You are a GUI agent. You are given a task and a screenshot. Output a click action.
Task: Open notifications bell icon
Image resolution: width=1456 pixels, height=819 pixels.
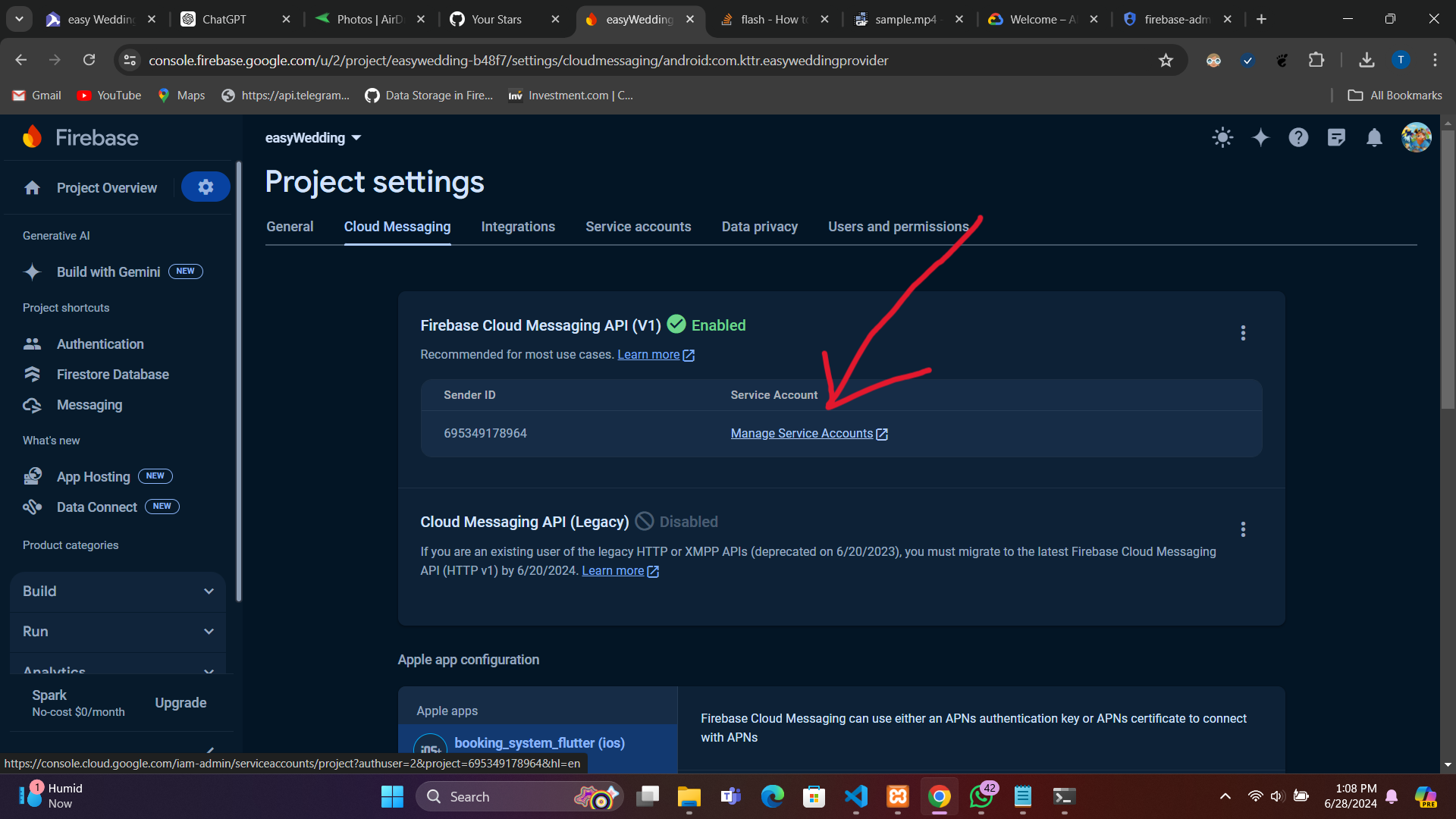1374,137
